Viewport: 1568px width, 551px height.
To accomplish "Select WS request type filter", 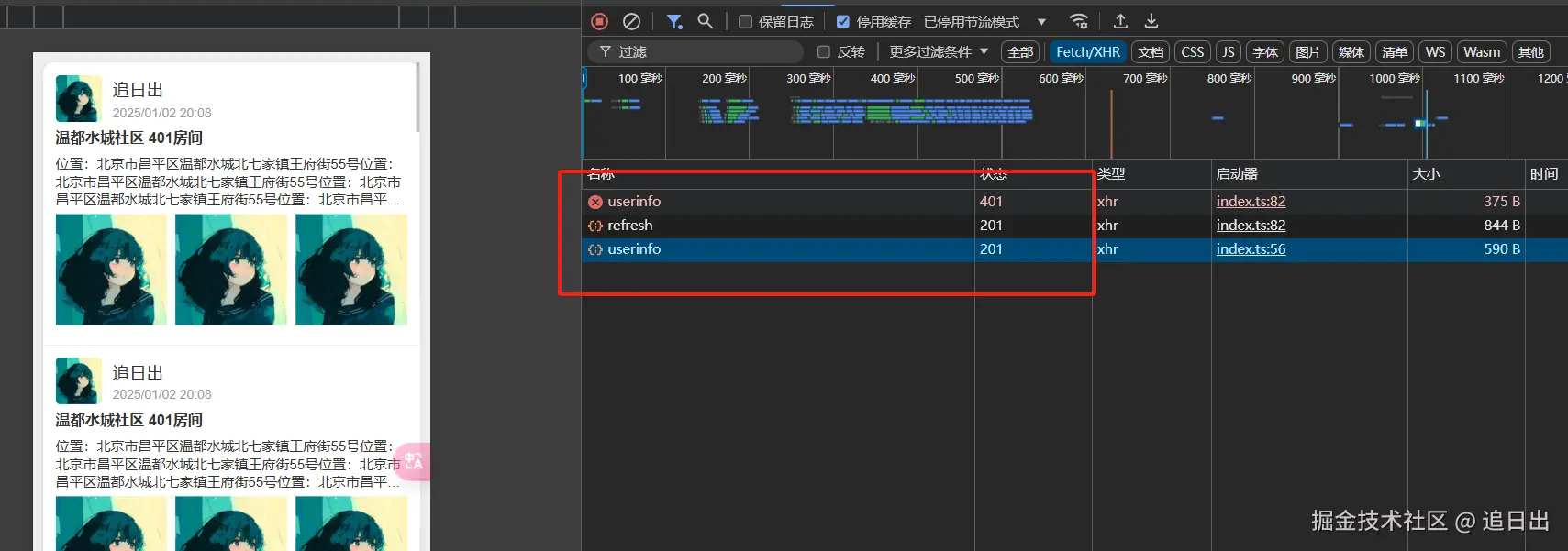I will 1435,52.
